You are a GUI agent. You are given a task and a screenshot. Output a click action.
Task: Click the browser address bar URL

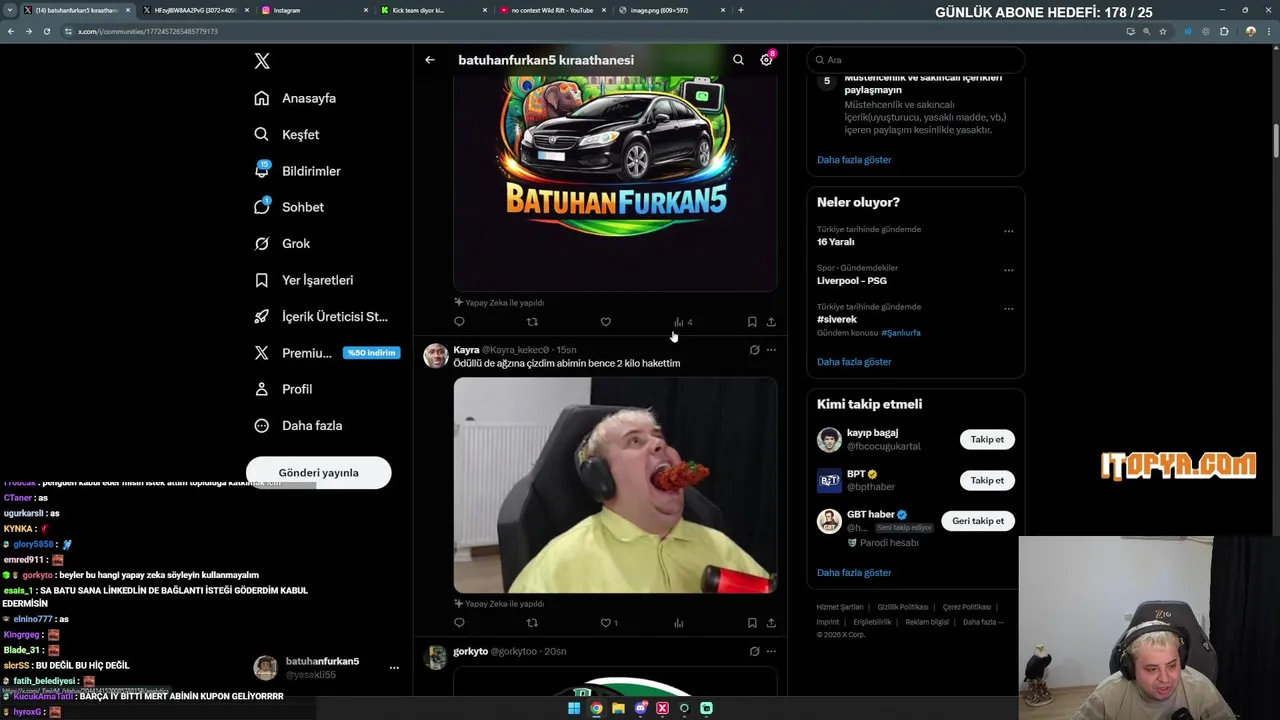point(148,31)
